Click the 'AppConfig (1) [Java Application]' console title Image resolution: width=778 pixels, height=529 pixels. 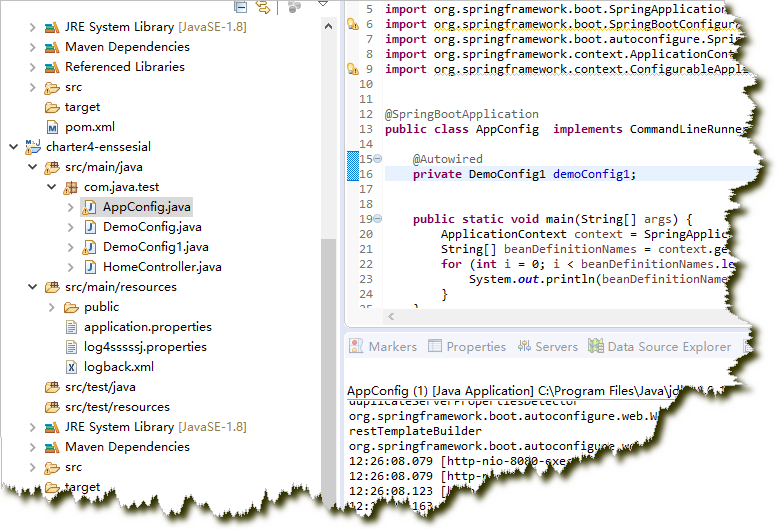tap(441, 391)
